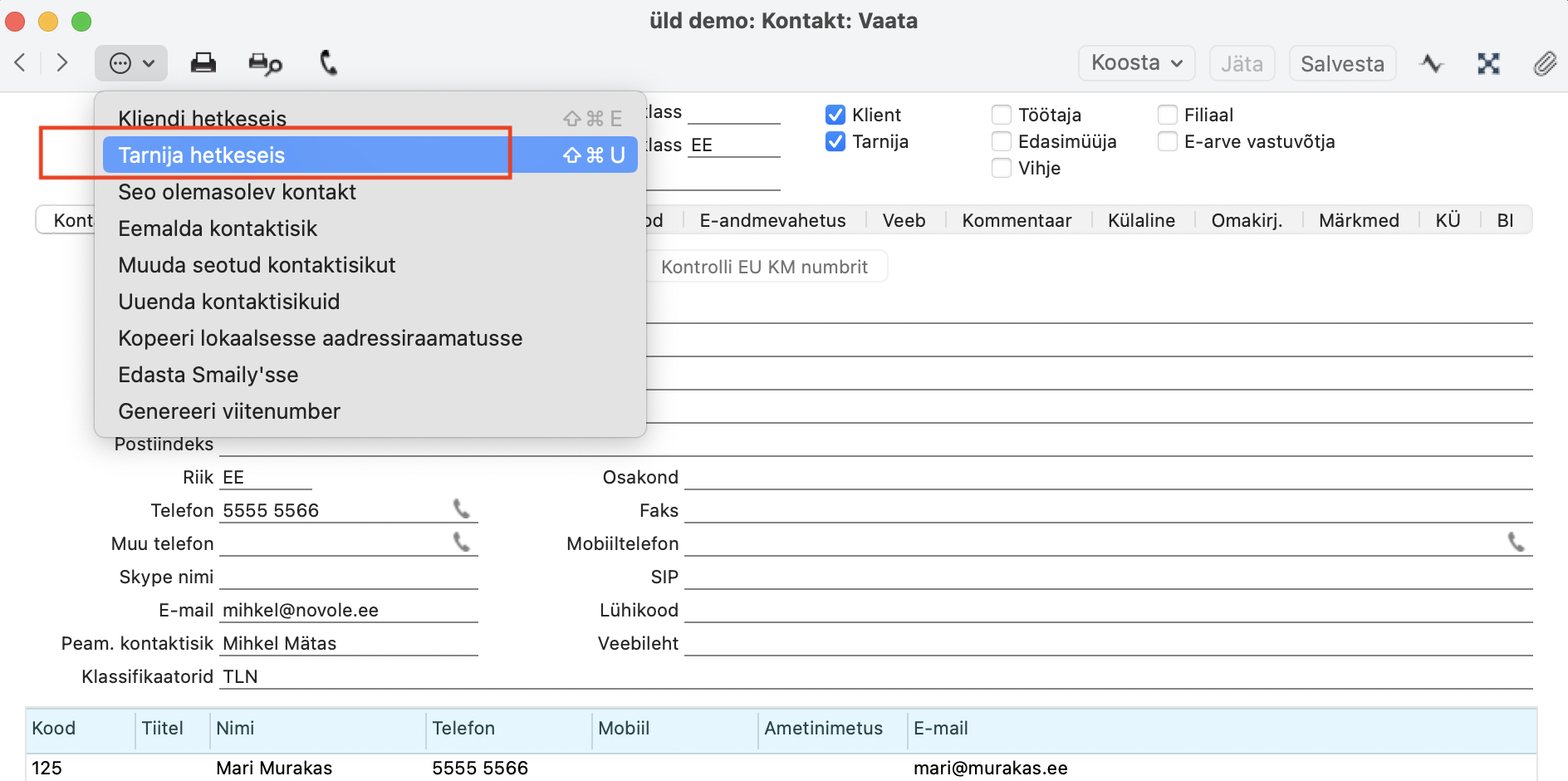Click Kontrolli EU KM numbrit button
Image resolution: width=1568 pixels, height=781 pixels.
click(764, 267)
